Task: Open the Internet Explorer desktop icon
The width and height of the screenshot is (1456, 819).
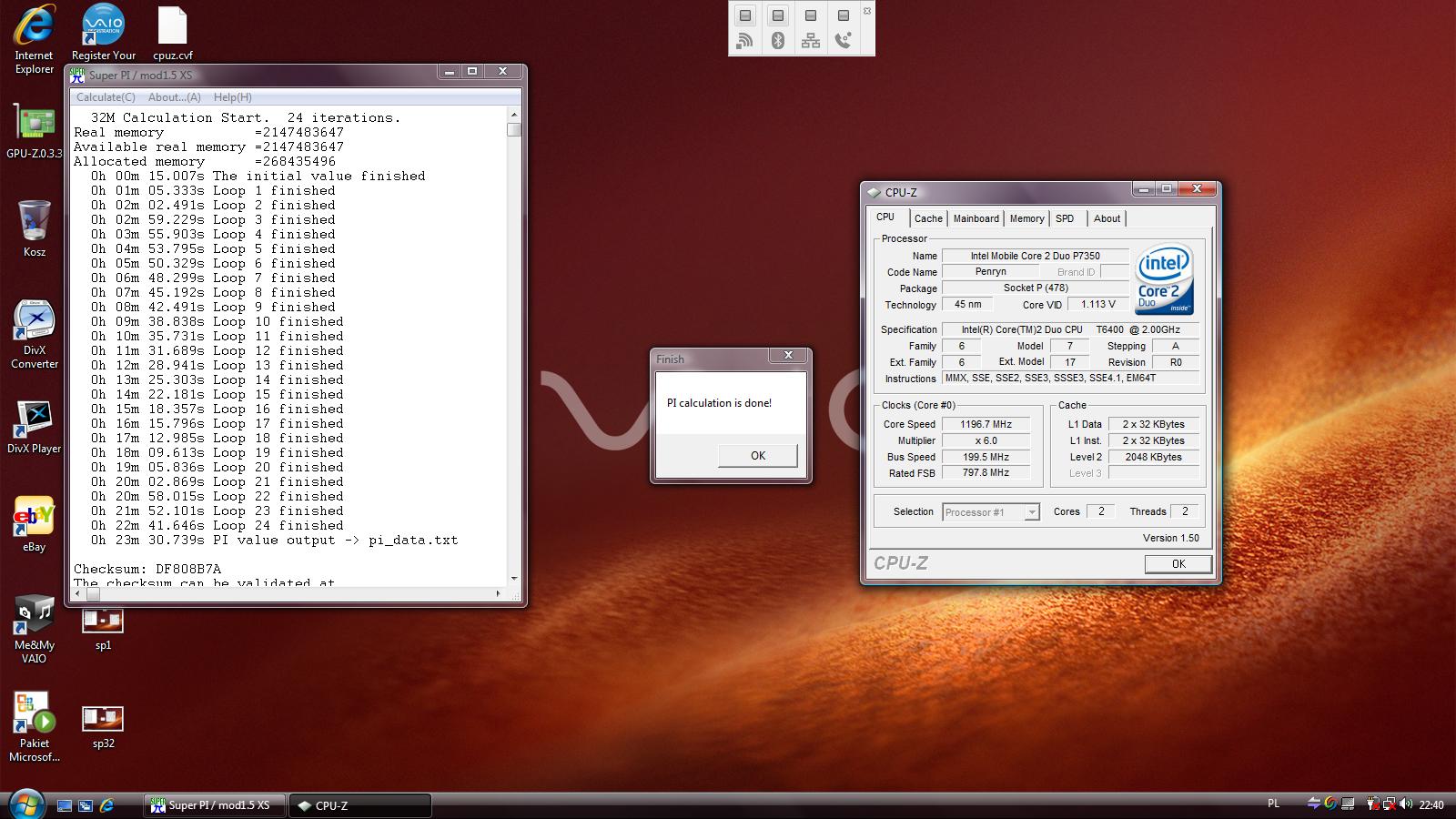Action: click(x=34, y=39)
